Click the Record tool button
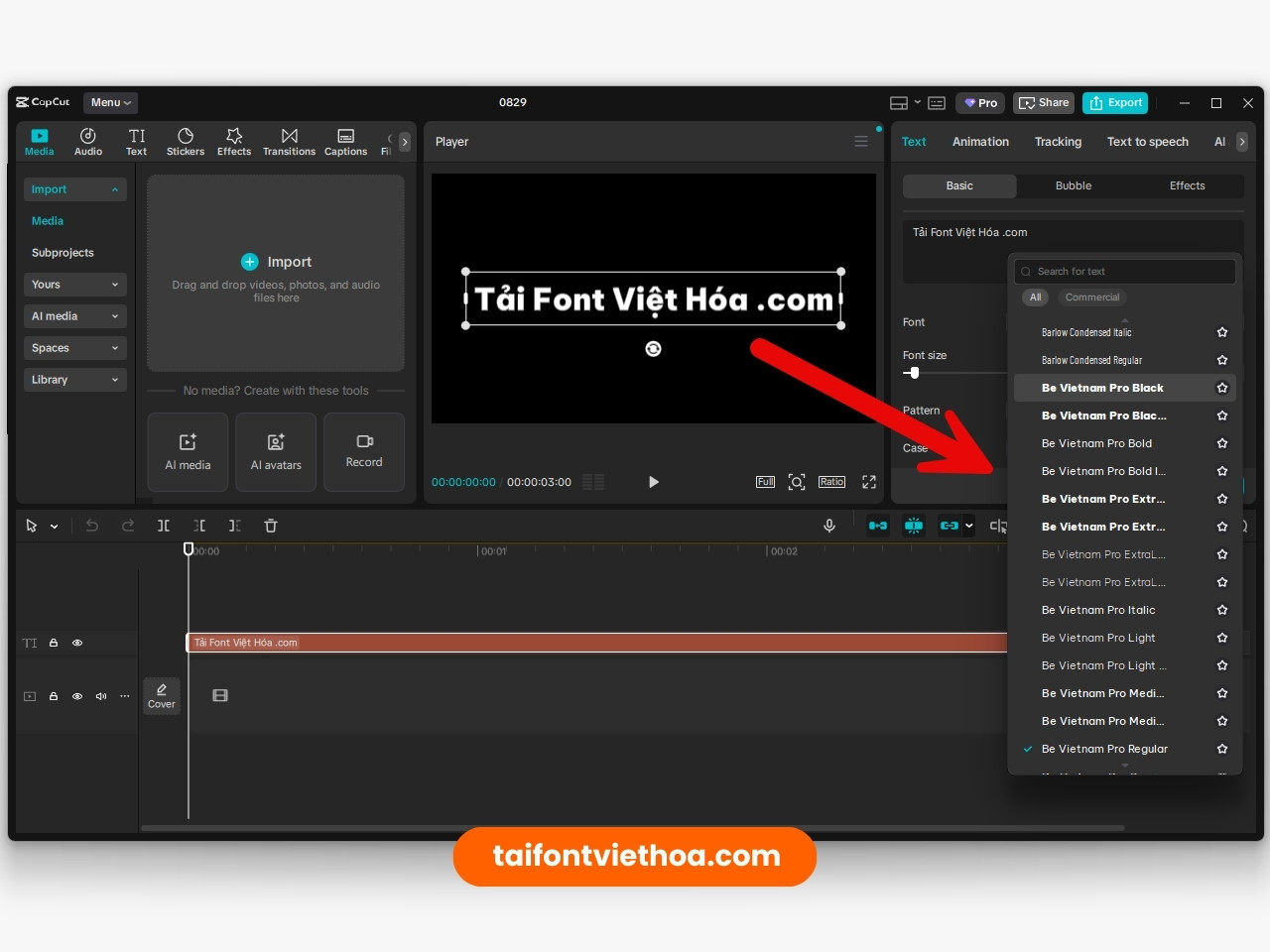Screen dimensions: 1270x952 pyautogui.click(x=364, y=452)
